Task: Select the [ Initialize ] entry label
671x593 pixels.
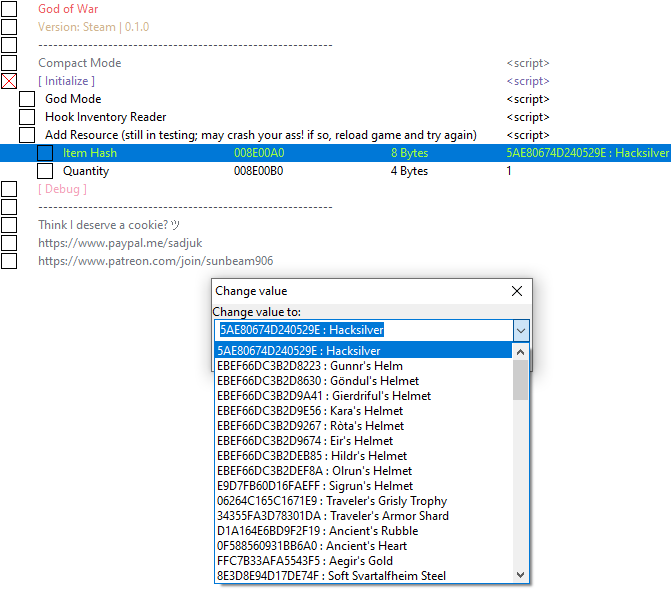Action: pos(66,81)
